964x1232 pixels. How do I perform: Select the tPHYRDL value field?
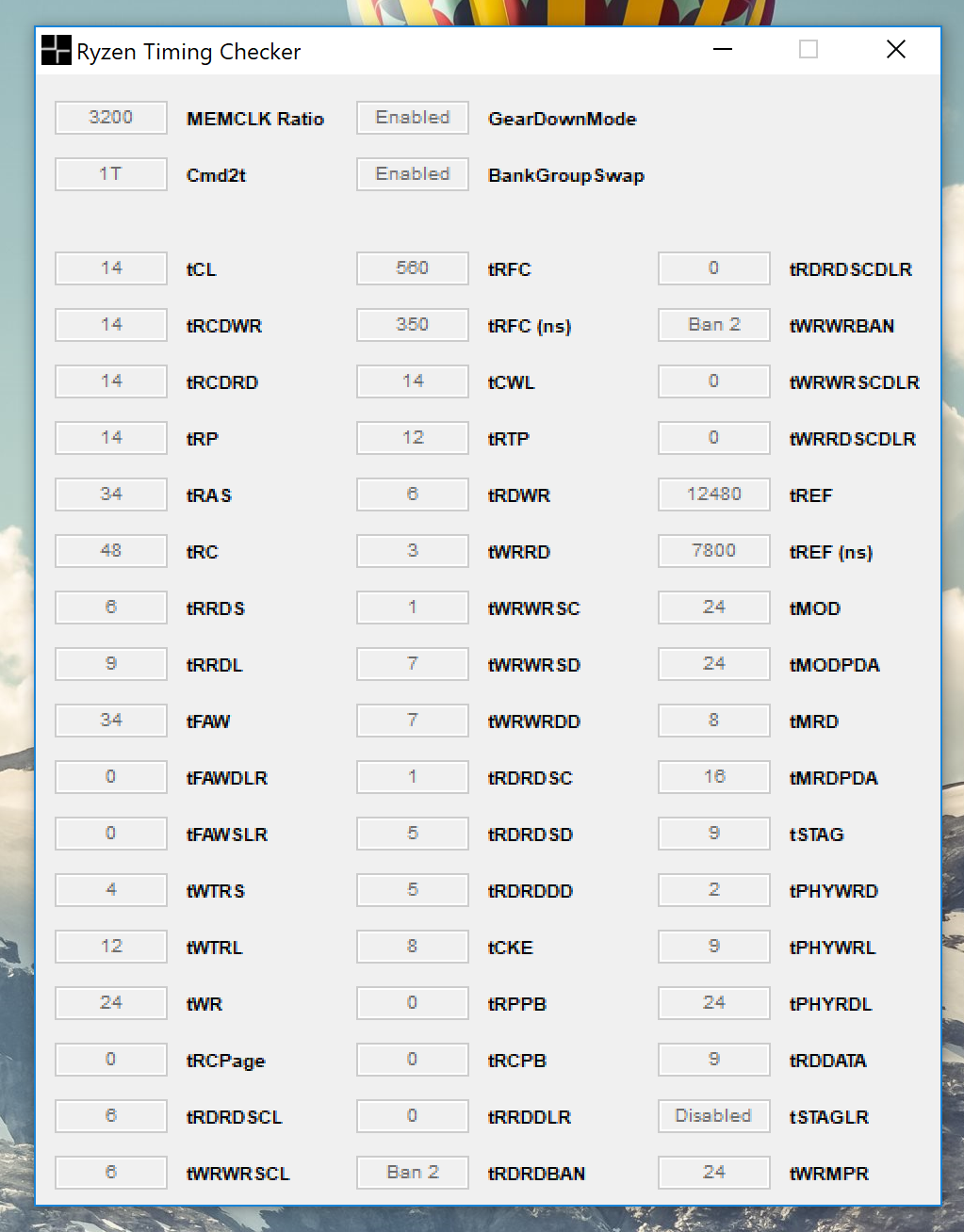(714, 1003)
